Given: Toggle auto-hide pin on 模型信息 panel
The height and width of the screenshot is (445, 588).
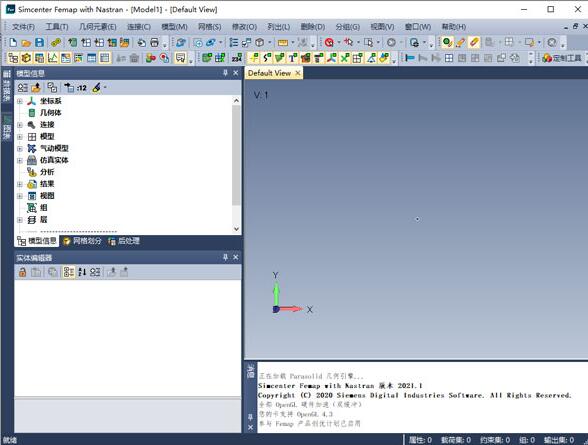Looking at the screenshot, I should 225,73.
